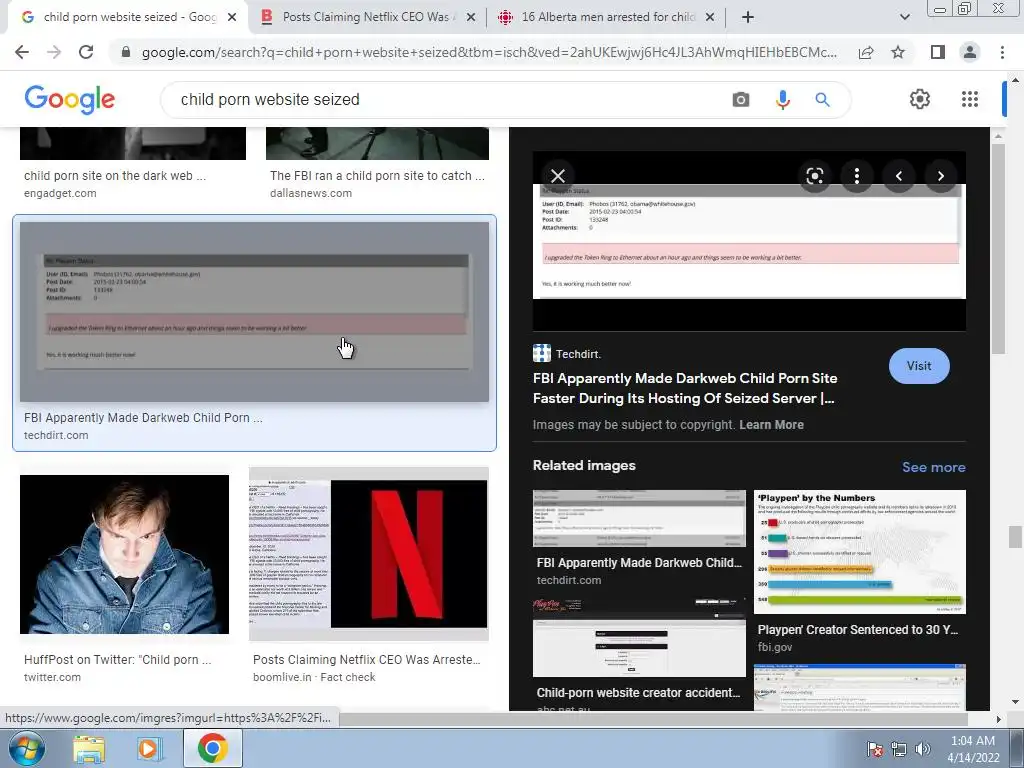Open the browser side panel

click(938, 52)
